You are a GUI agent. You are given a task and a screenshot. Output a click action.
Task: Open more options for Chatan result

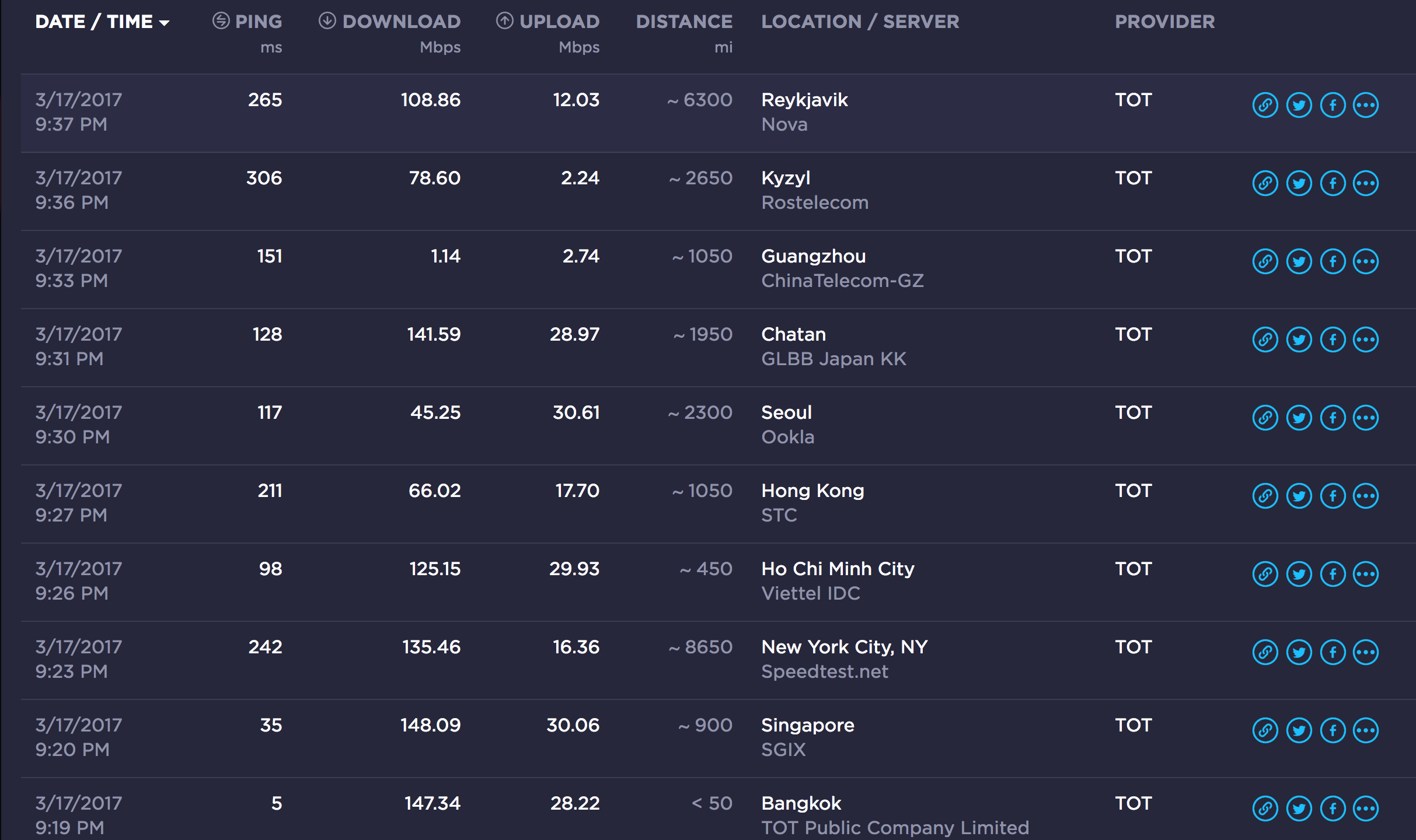point(1366,340)
